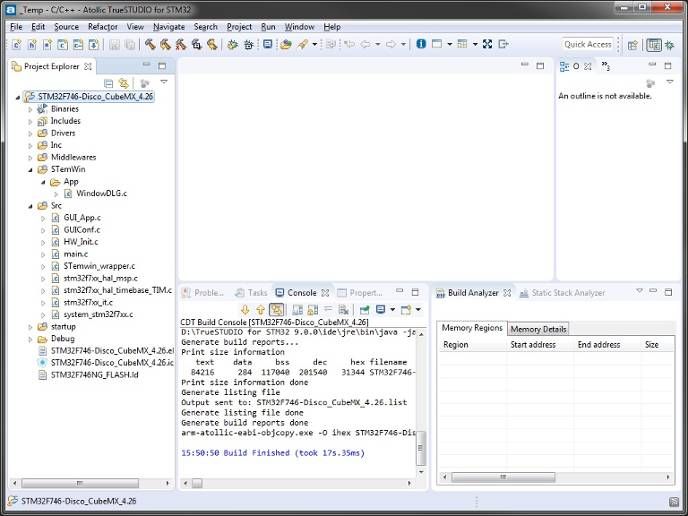Collapse the Src folder
688x516 pixels.
30,206
